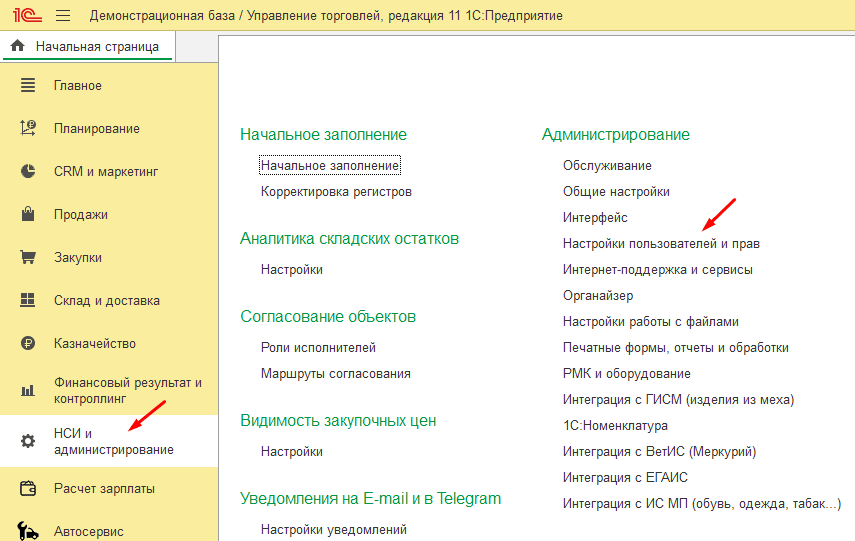This screenshot has height=541, width=855.
Task: Open Интеграция с ВетИС (Меркурий)
Action: coord(660,452)
